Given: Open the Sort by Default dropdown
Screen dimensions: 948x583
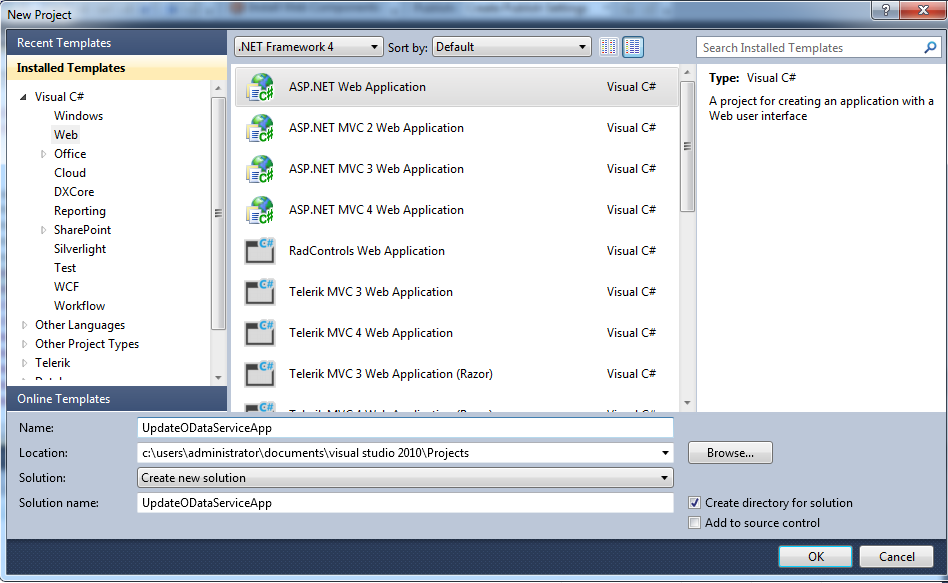Looking at the screenshot, I should tap(511, 47).
